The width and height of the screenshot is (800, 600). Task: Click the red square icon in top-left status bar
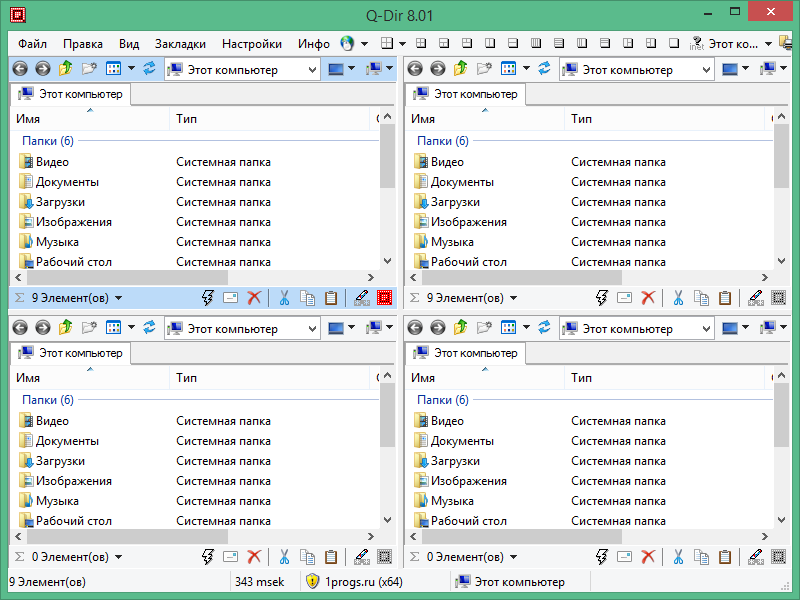(385, 298)
